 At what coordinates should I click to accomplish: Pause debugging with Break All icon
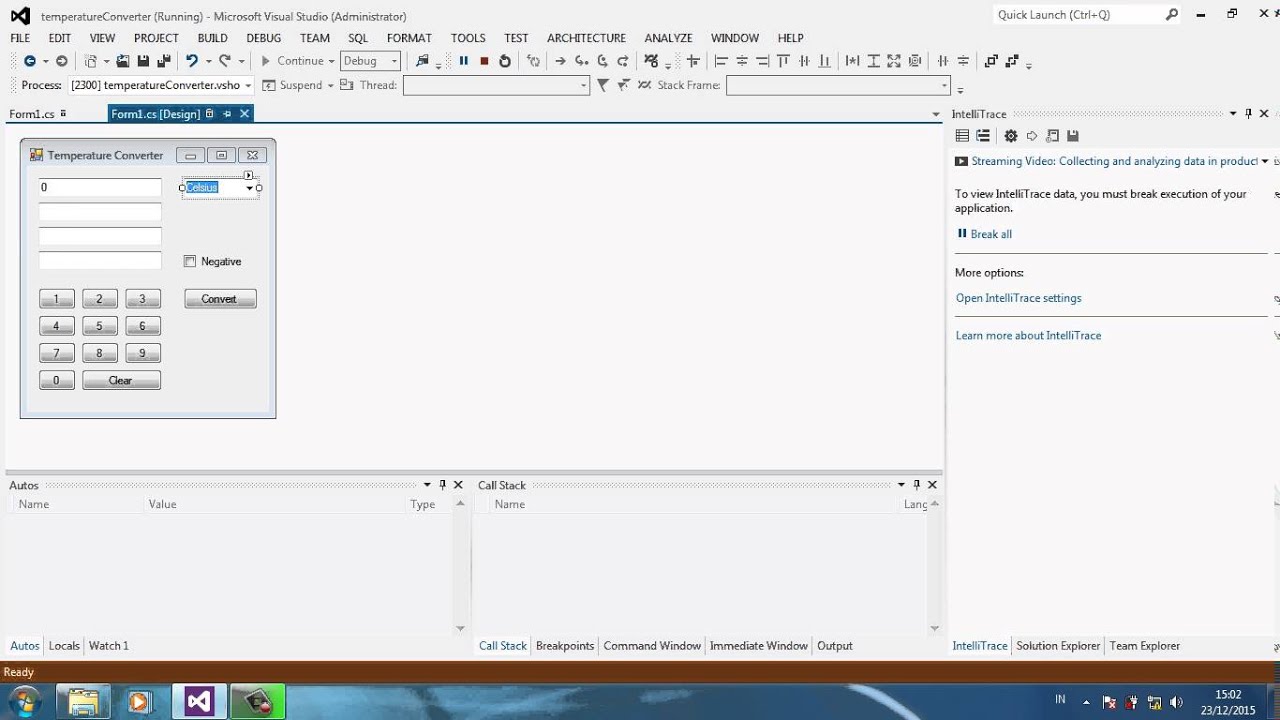464,61
